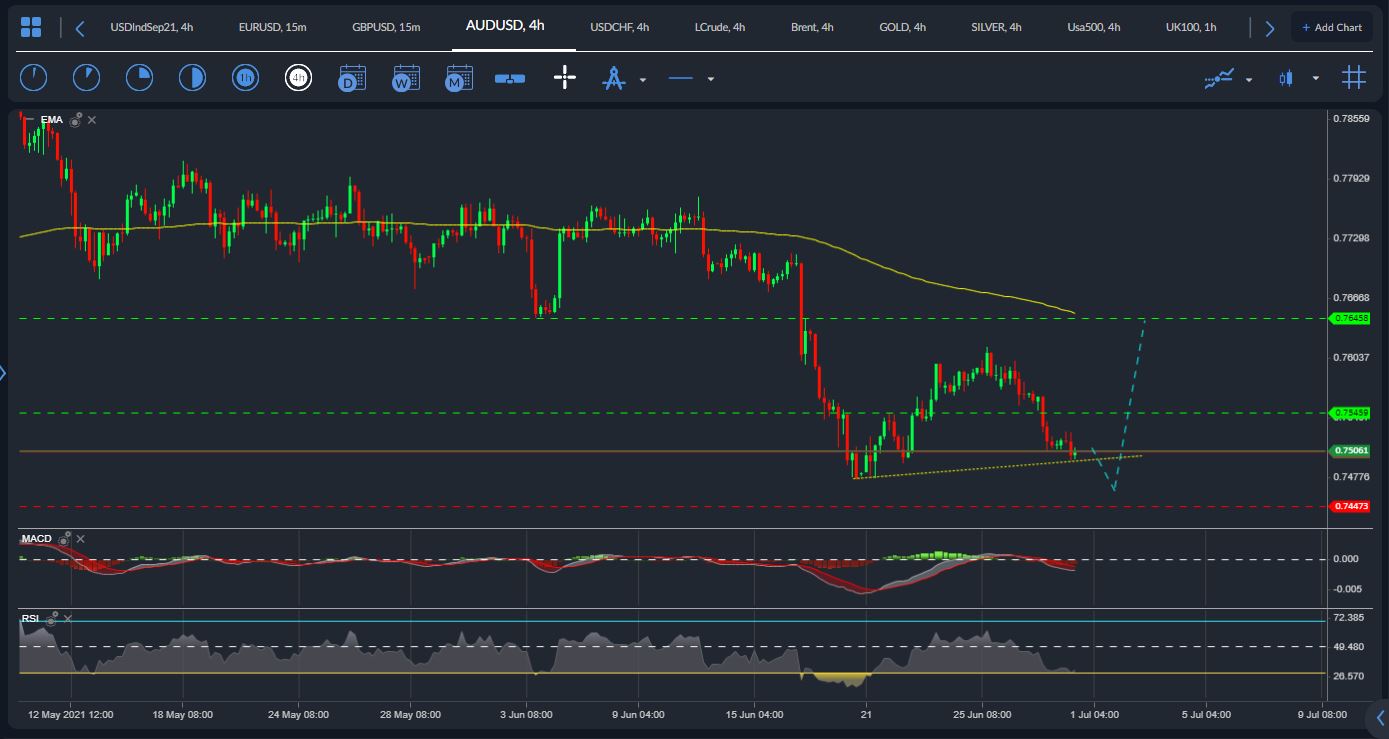Click the 0.78559 price axis value
Screen dimensions: 1389x739
pyautogui.click(x=1351, y=118)
